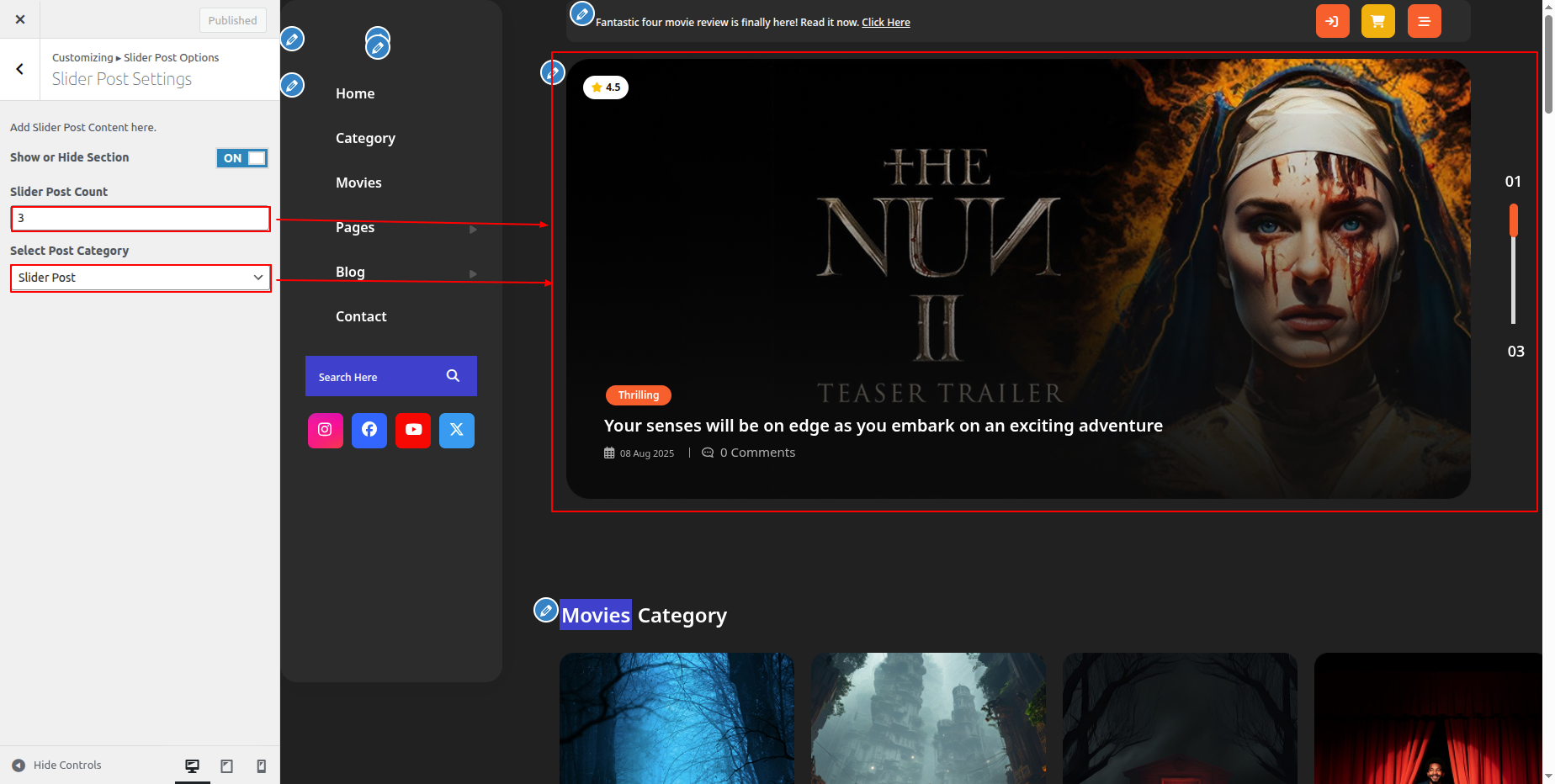
Task: Follow the Click Here link
Action: [885, 23]
